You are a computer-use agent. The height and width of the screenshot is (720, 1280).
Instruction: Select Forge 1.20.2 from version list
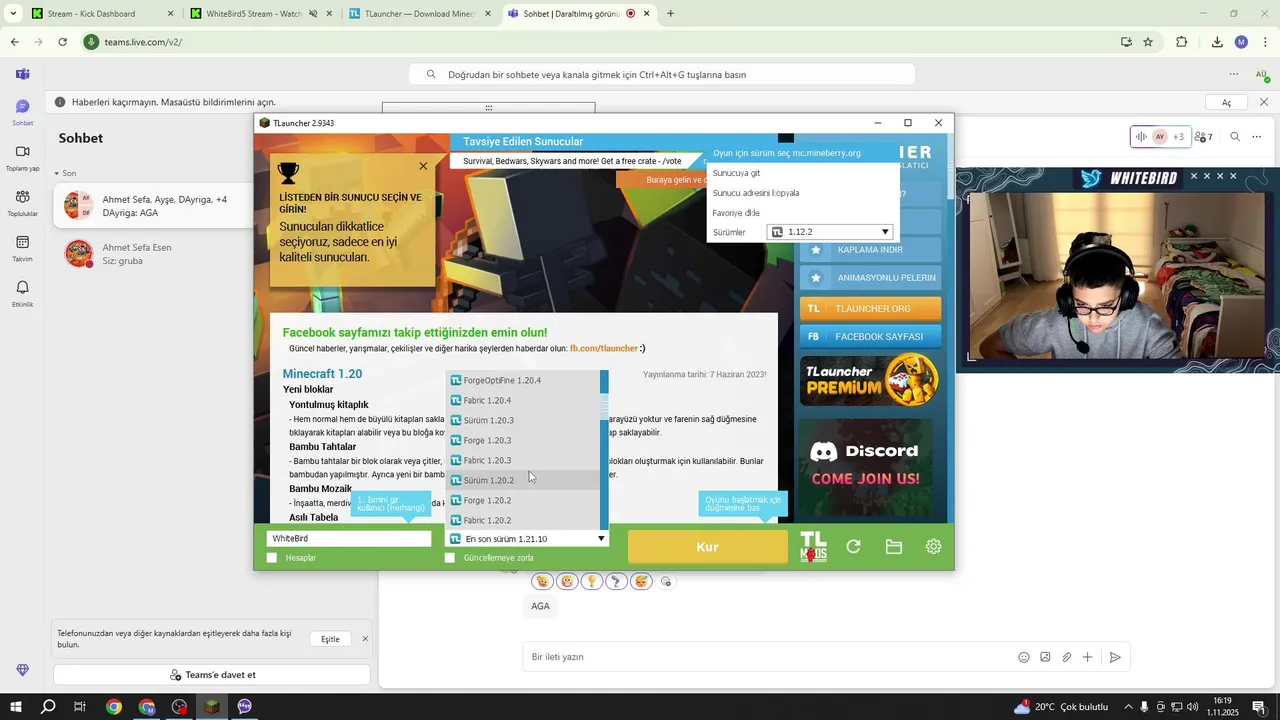click(523, 500)
